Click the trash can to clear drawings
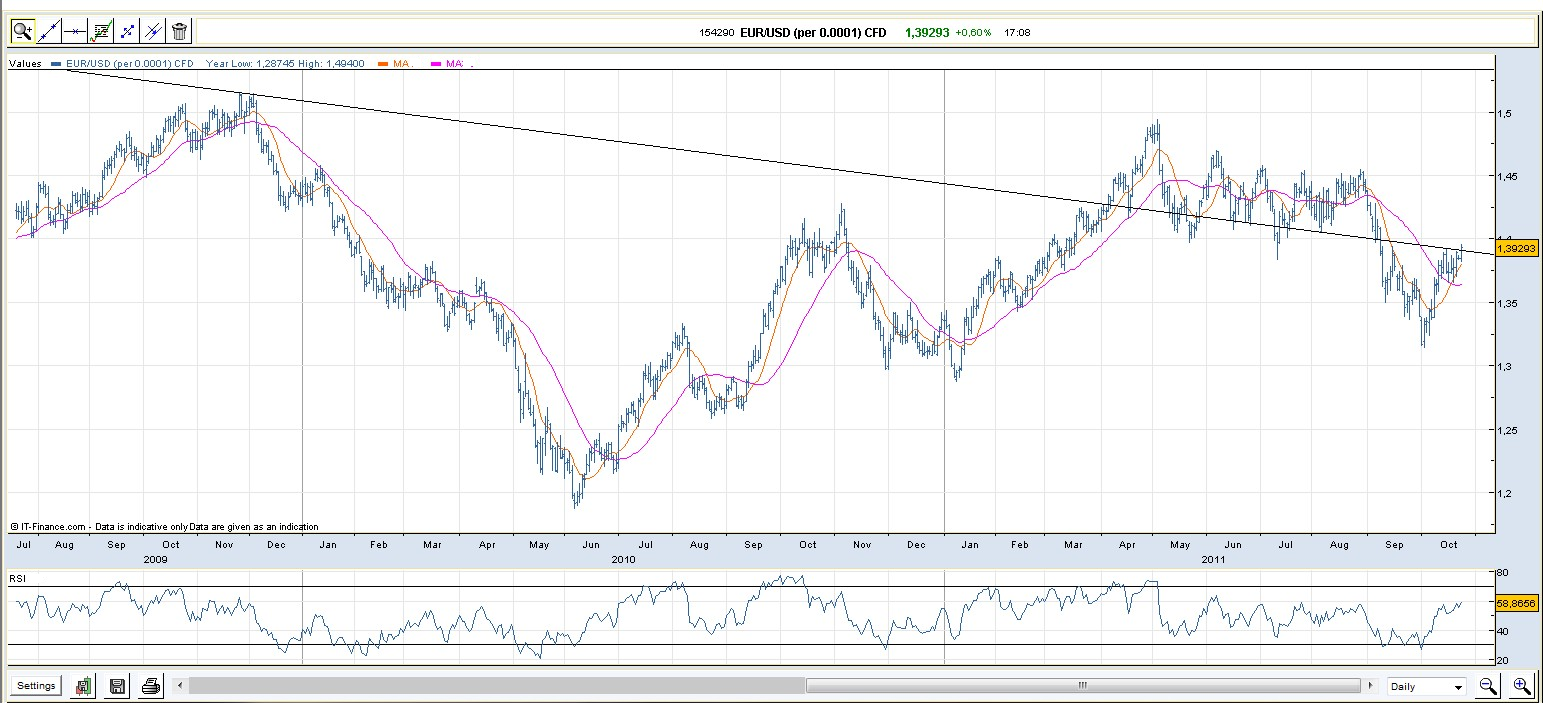Screen dimensions: 1543x703 click(179, 31)
